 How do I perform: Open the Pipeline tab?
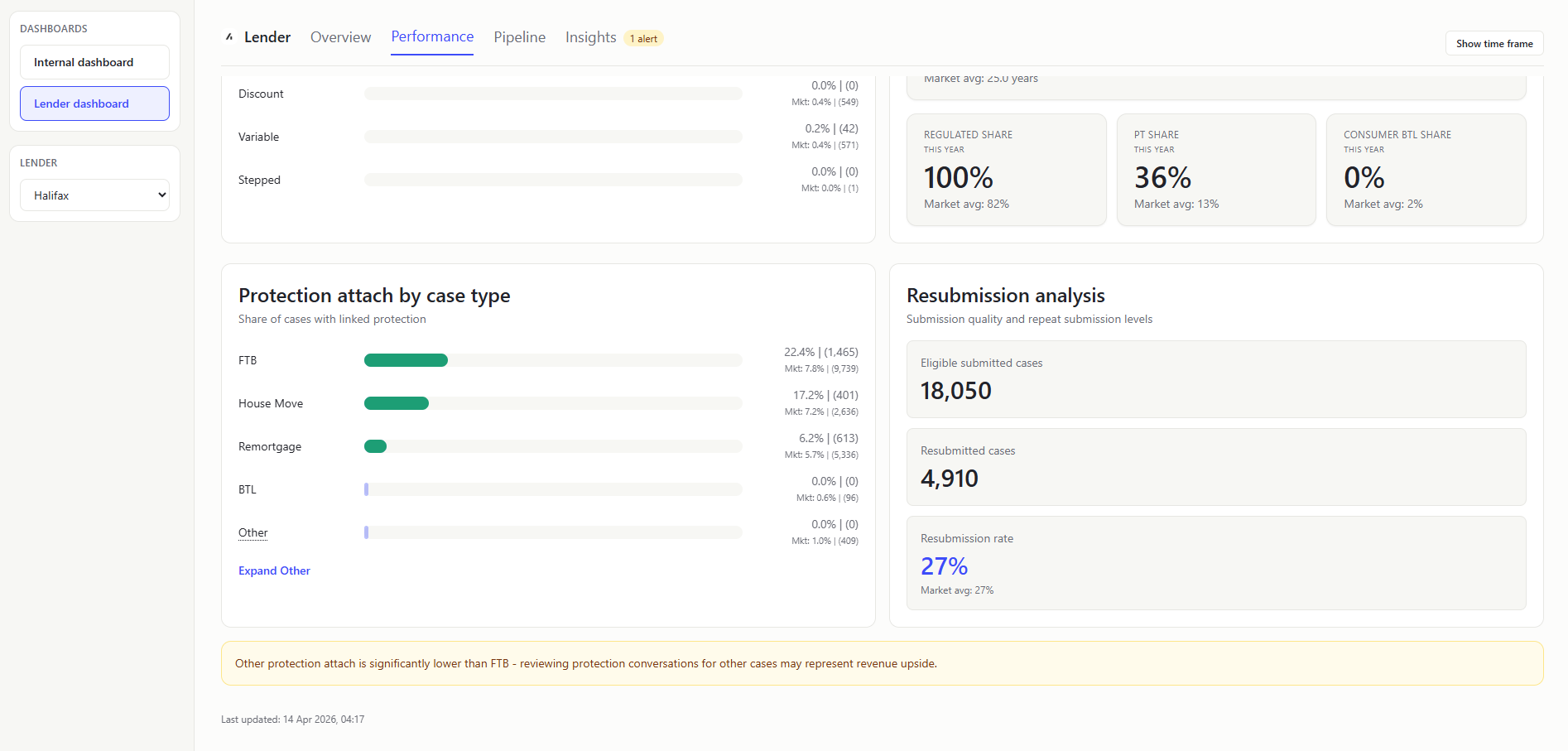tap(519, 36)
